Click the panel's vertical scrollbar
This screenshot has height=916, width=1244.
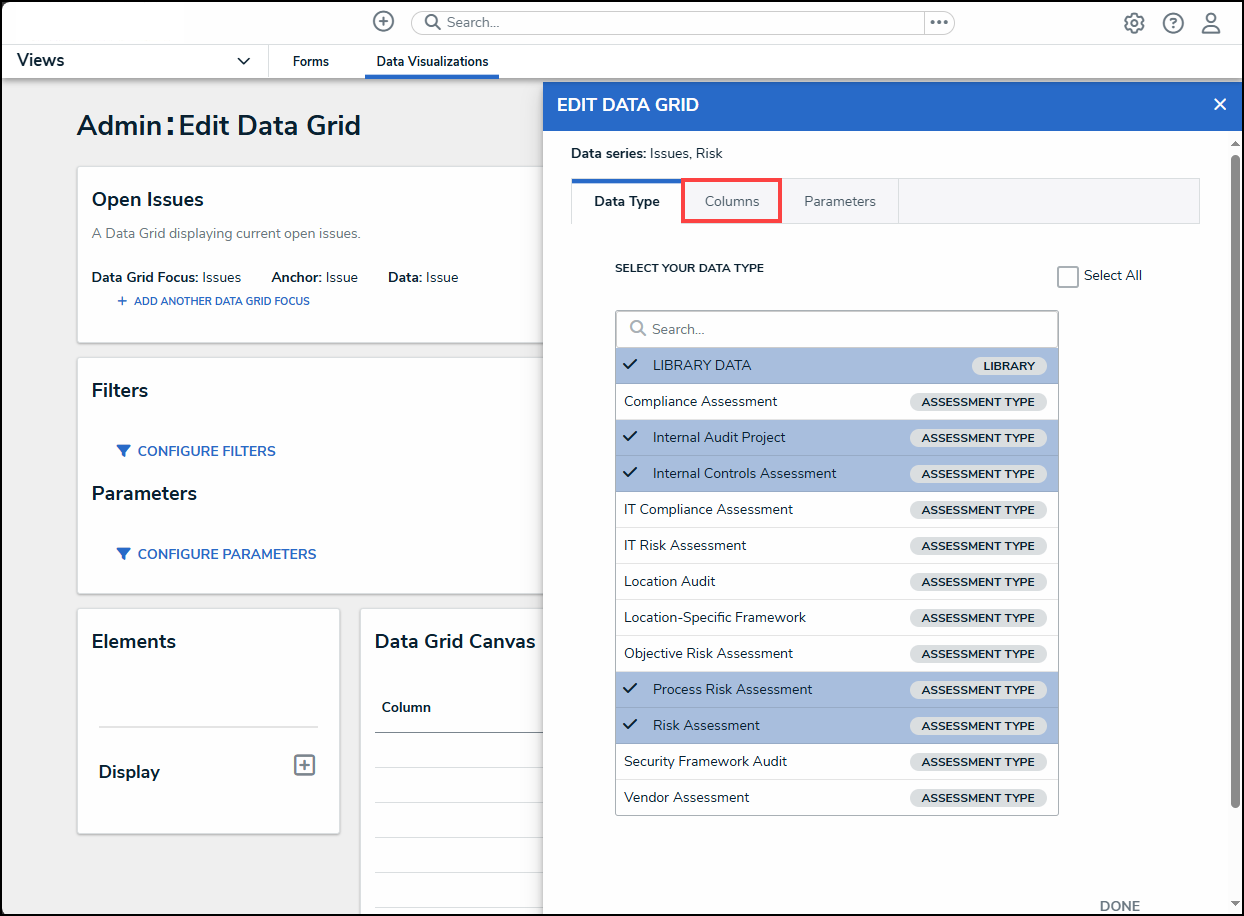click(x=1235, y=480)
